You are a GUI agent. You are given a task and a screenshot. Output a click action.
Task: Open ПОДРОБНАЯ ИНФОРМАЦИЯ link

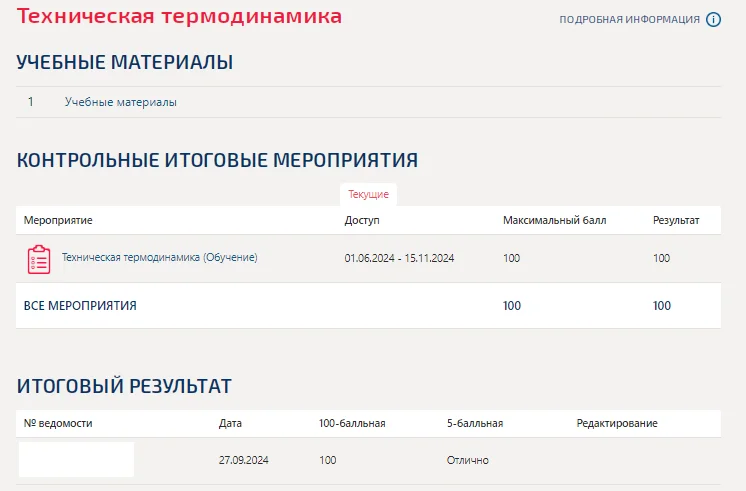629,20
